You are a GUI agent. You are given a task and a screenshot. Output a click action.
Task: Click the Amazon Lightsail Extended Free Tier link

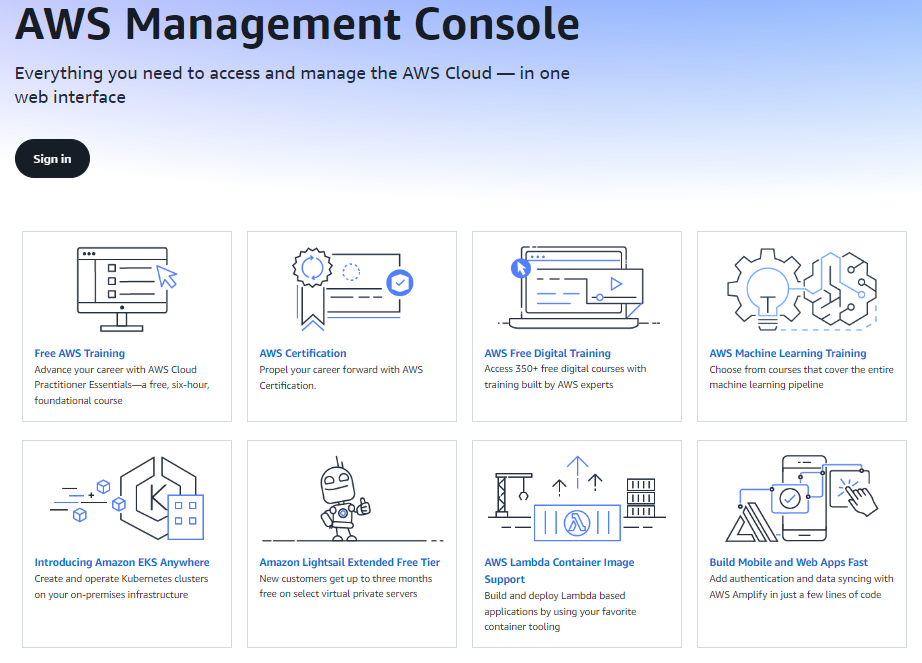(350, 561)
